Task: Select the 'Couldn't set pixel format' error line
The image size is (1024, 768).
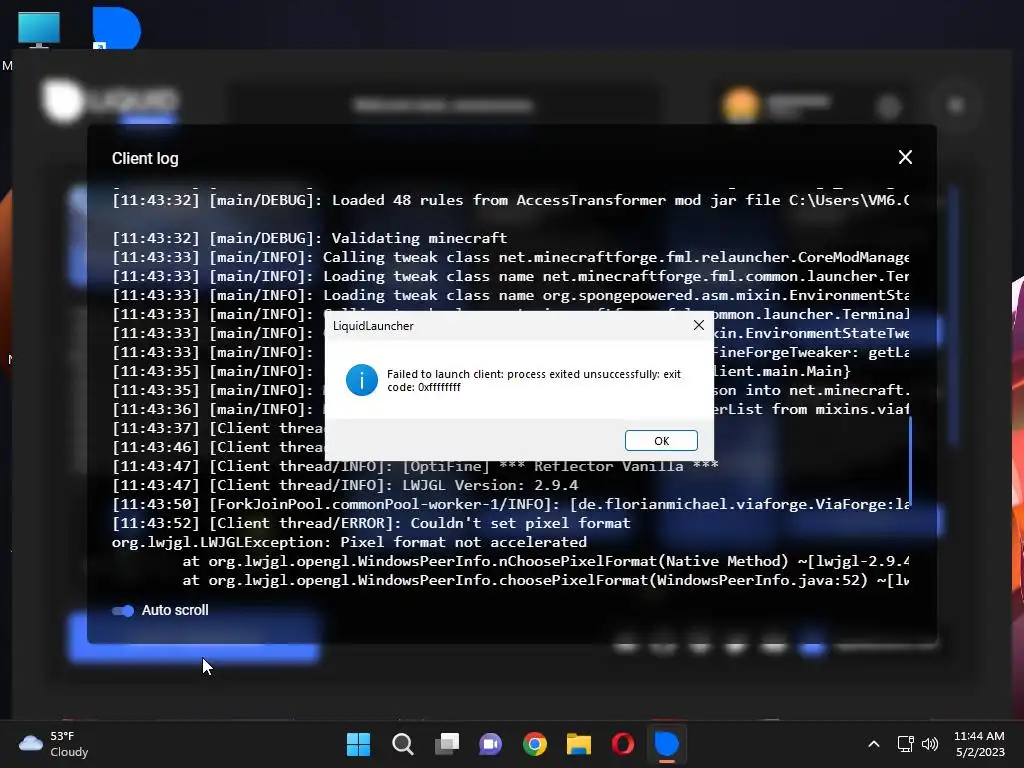Action: click(x=371, y=523)
